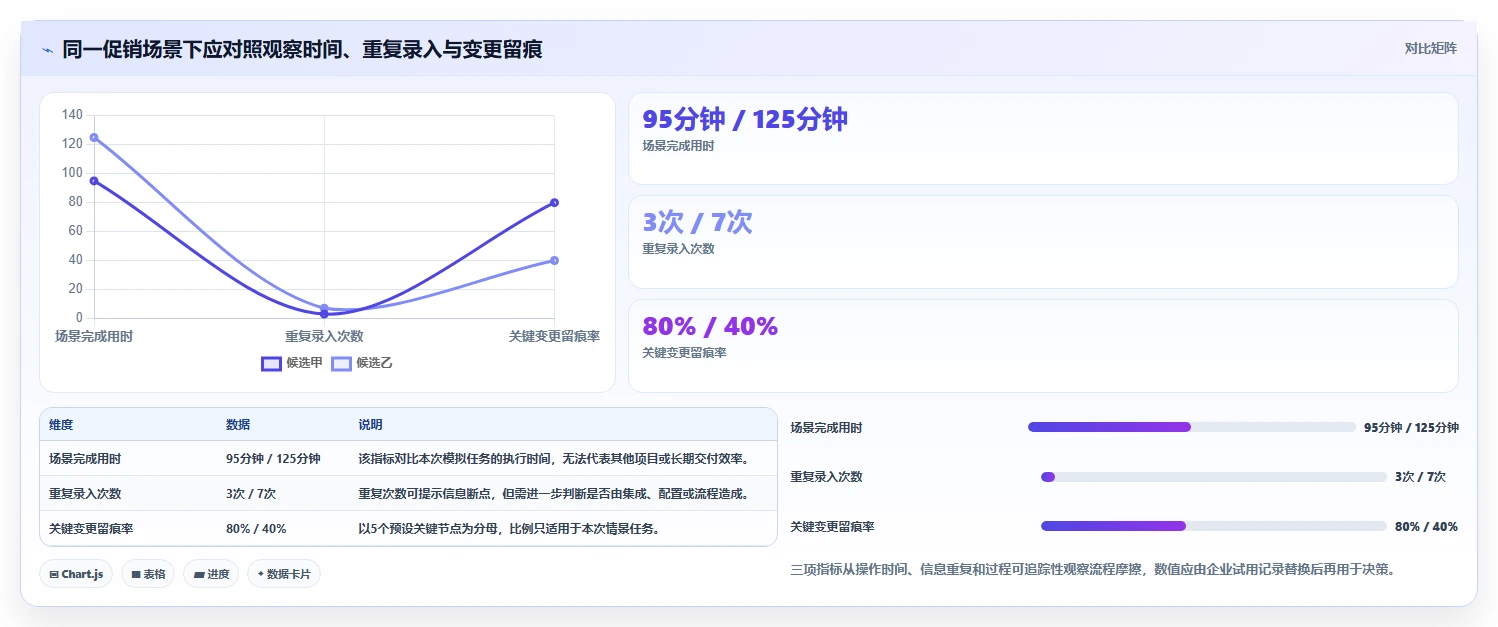Image resolution: width=1498 pixels, height=627 pixels.
Task: Click the description starting 该指标对比本次模拟任务
Action: tap(554, 459)
